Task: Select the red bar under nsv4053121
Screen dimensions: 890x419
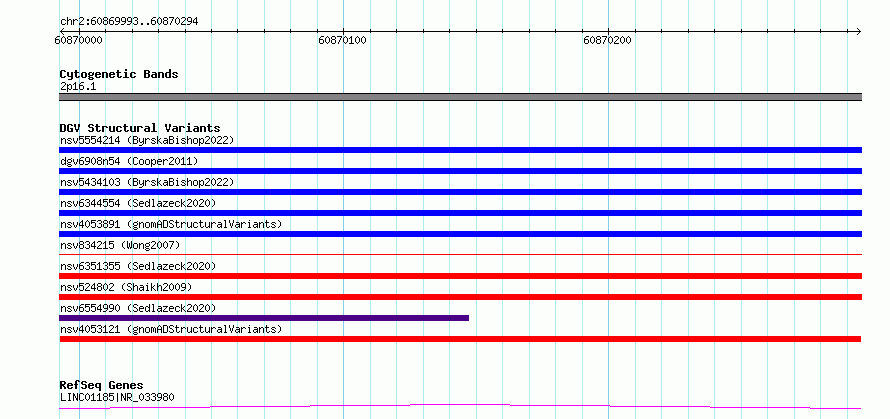Action: (x=460, y=339)
